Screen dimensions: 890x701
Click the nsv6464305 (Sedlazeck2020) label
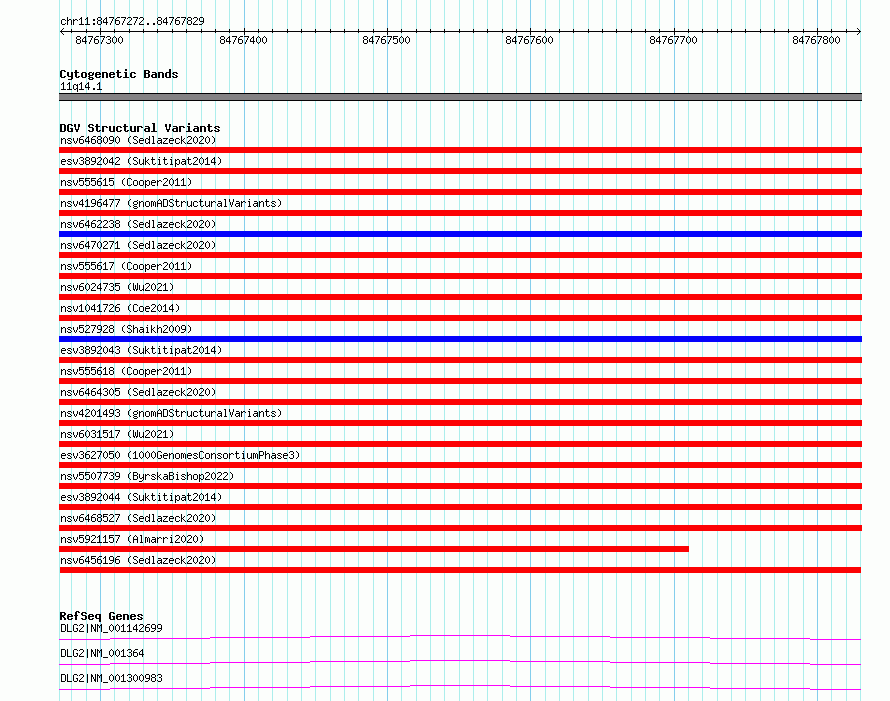pos(138,392)
